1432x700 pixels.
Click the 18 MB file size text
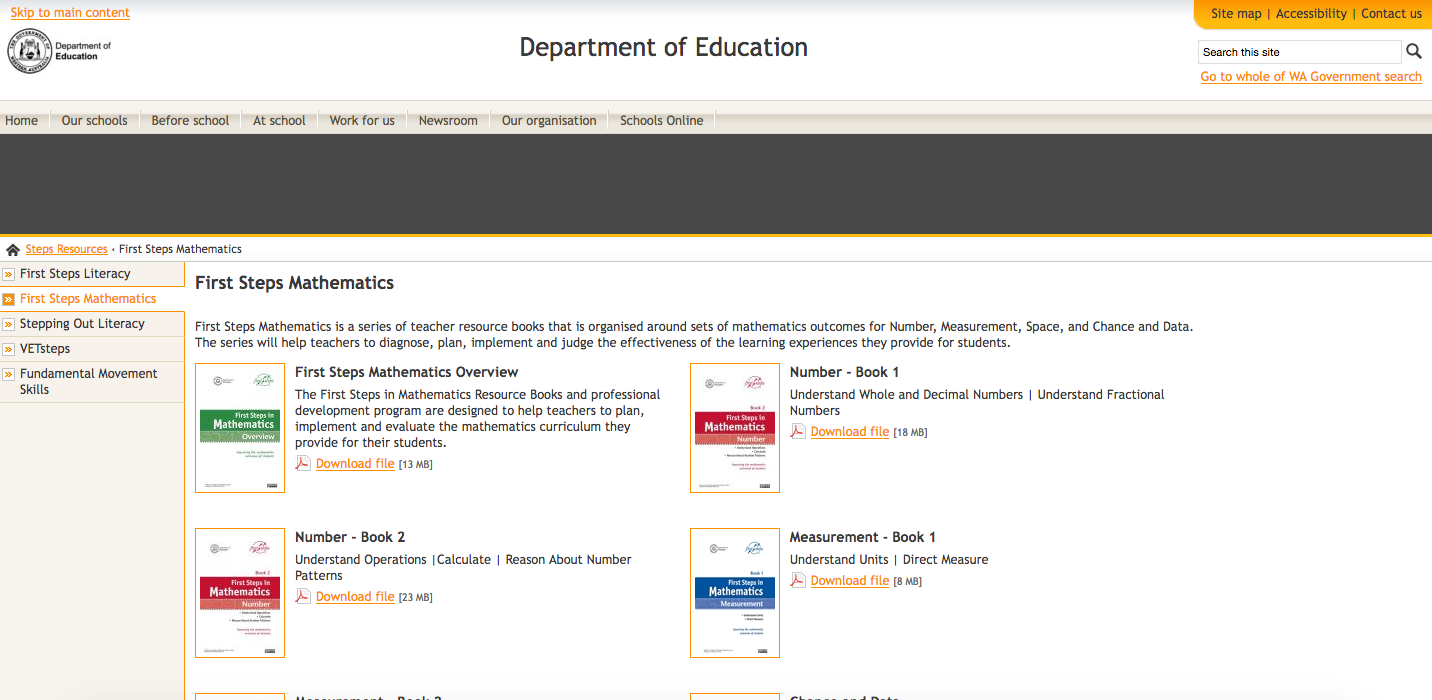(x=910, y=433)
